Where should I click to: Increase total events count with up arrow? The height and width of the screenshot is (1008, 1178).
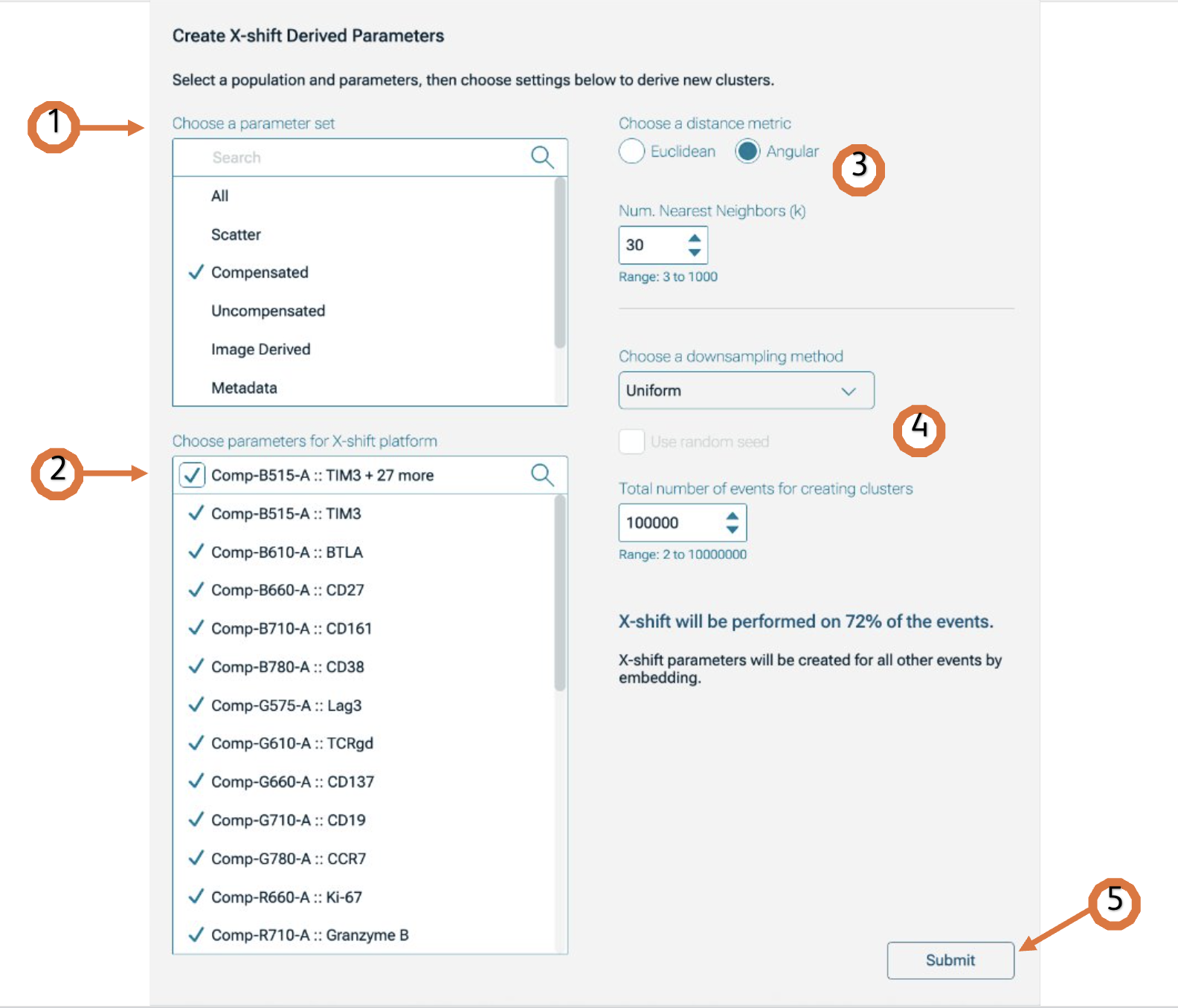pyautogui.click(x=733, y=515)
